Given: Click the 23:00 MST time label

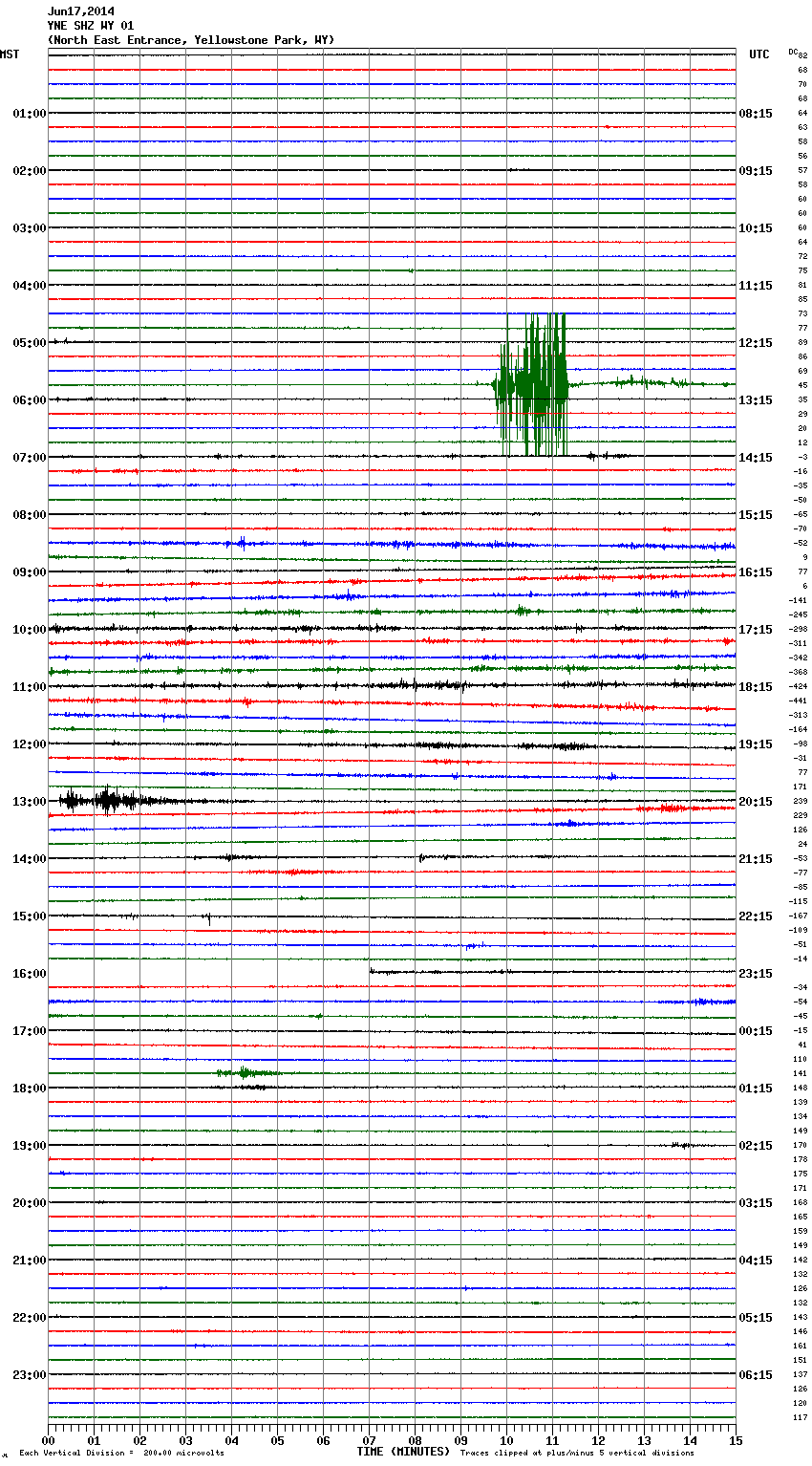Looking at the screenshot, I should click(30, 1375).
